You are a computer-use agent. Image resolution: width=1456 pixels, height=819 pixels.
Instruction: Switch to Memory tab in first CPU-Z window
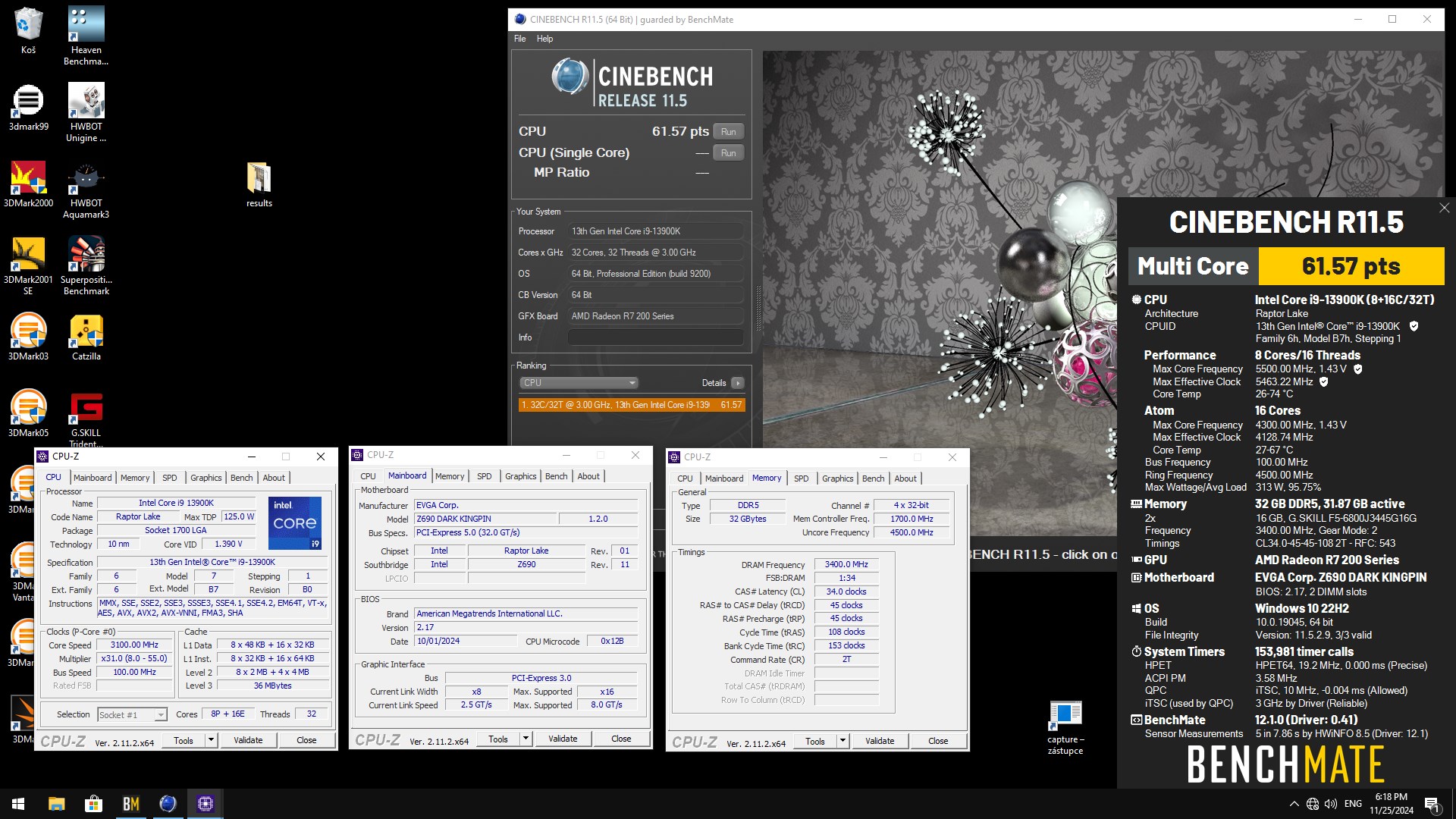pos(135,478)
